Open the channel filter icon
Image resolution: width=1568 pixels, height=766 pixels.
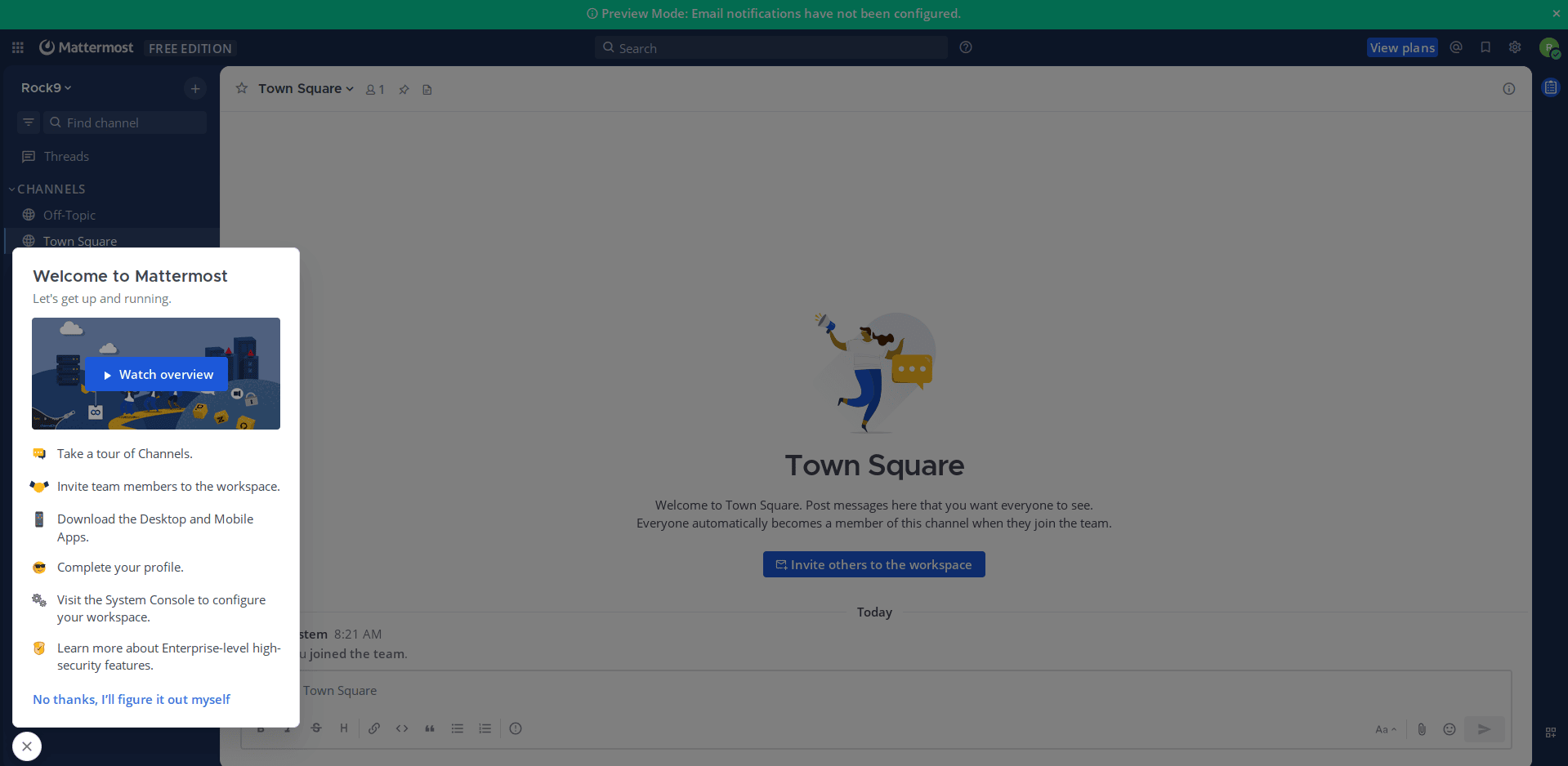point(29,122)
